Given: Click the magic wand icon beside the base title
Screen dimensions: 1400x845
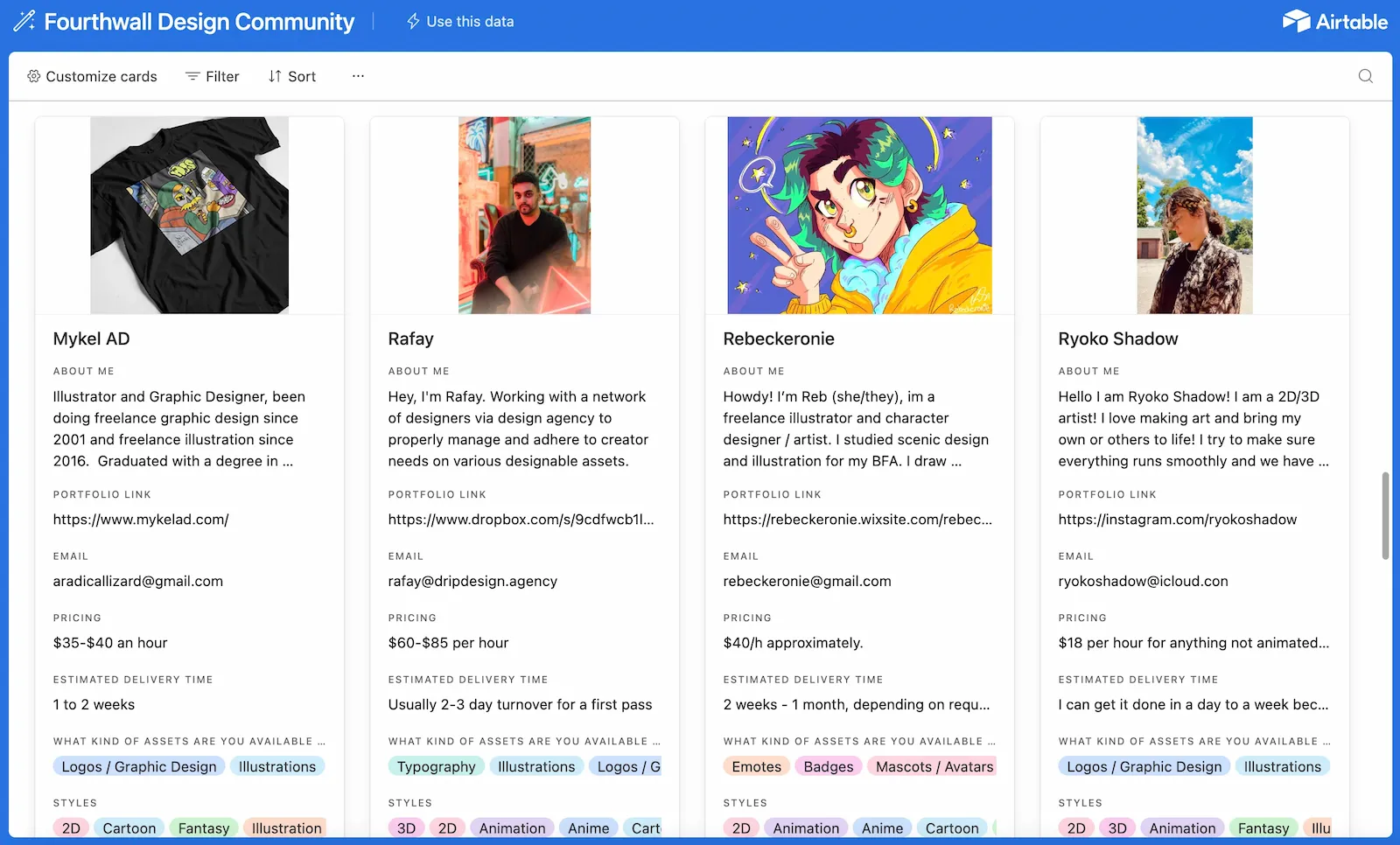Looking at the screenshot, I should tap(24, 21).
